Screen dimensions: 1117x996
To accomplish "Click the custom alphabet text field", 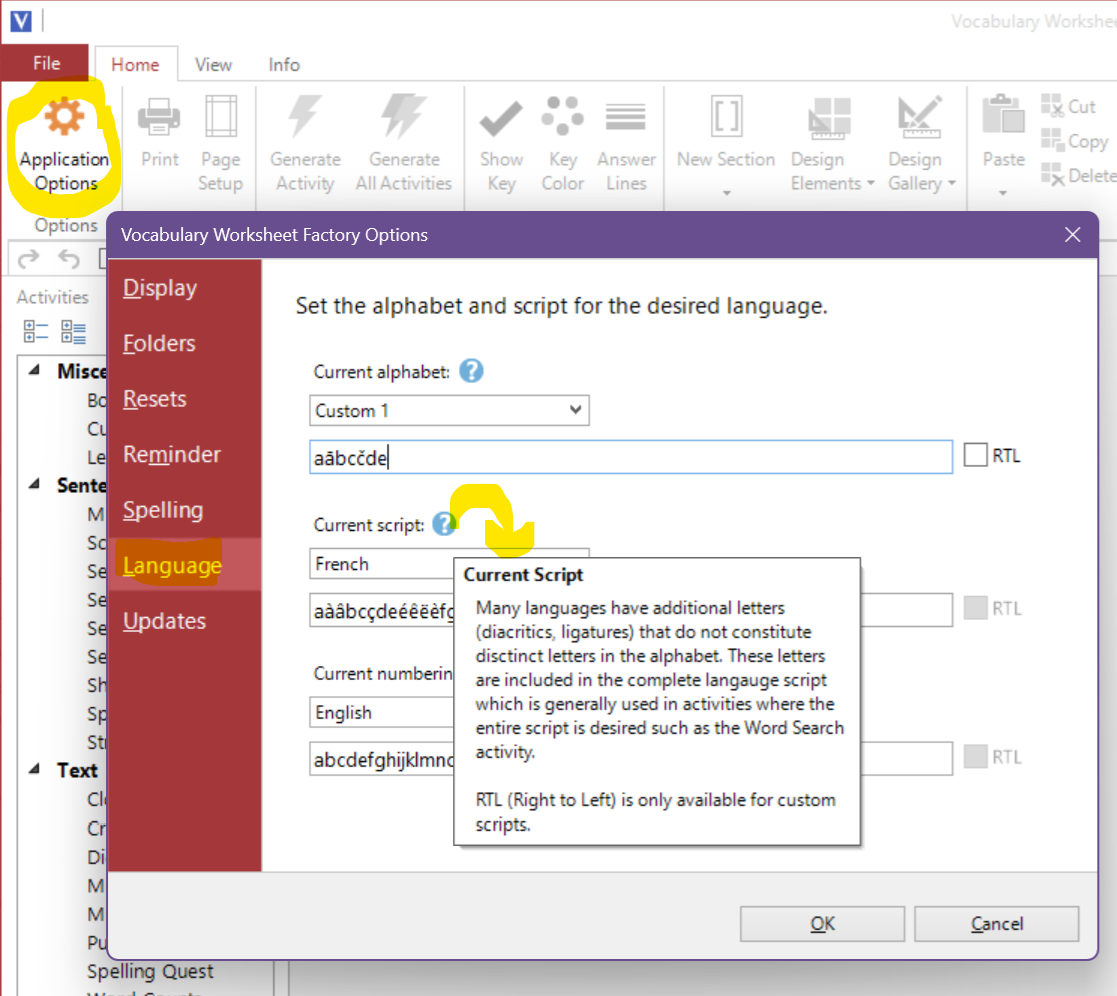I will [630, 457].
